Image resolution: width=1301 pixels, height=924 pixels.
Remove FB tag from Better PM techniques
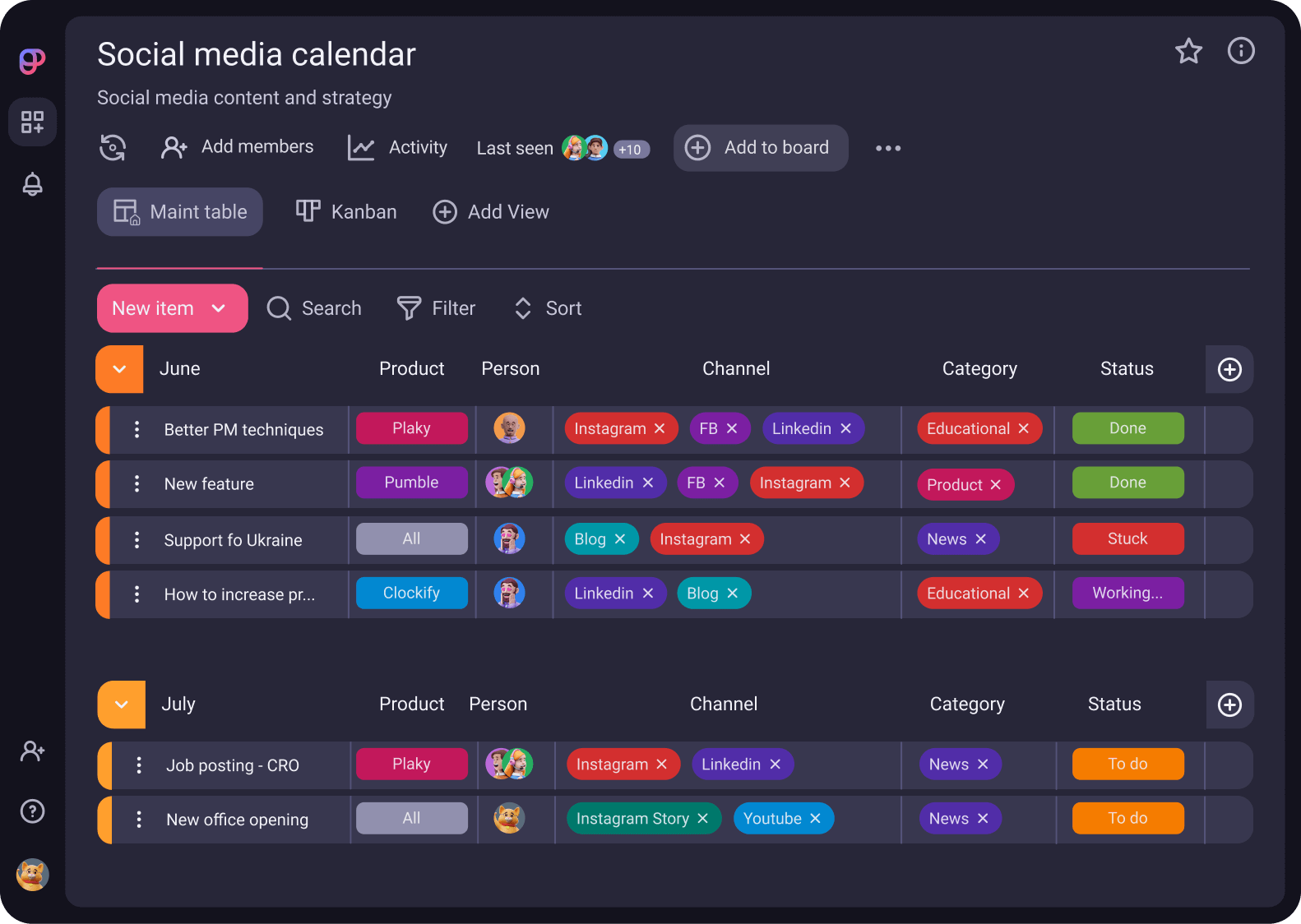[x=732, y=428]
